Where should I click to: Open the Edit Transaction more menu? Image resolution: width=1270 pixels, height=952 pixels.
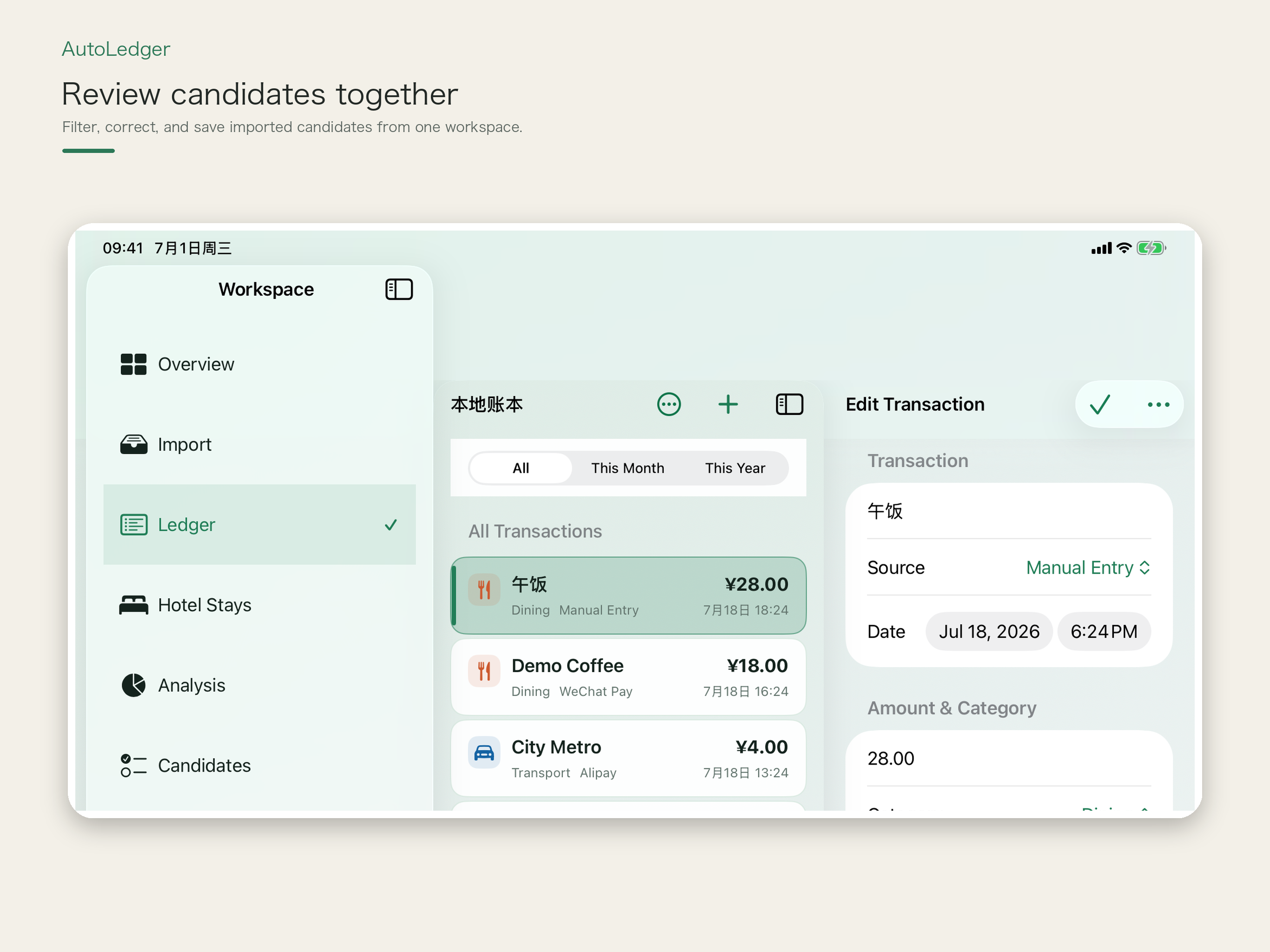point(1158,404)
